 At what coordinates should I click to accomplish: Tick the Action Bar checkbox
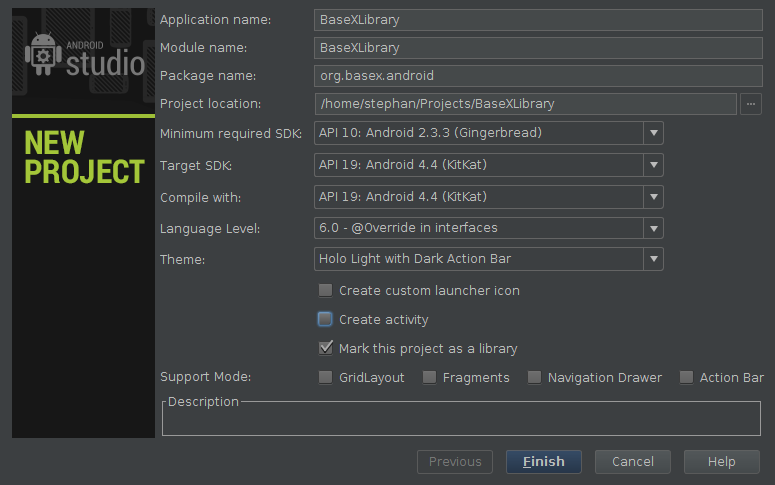coord(686,378)
